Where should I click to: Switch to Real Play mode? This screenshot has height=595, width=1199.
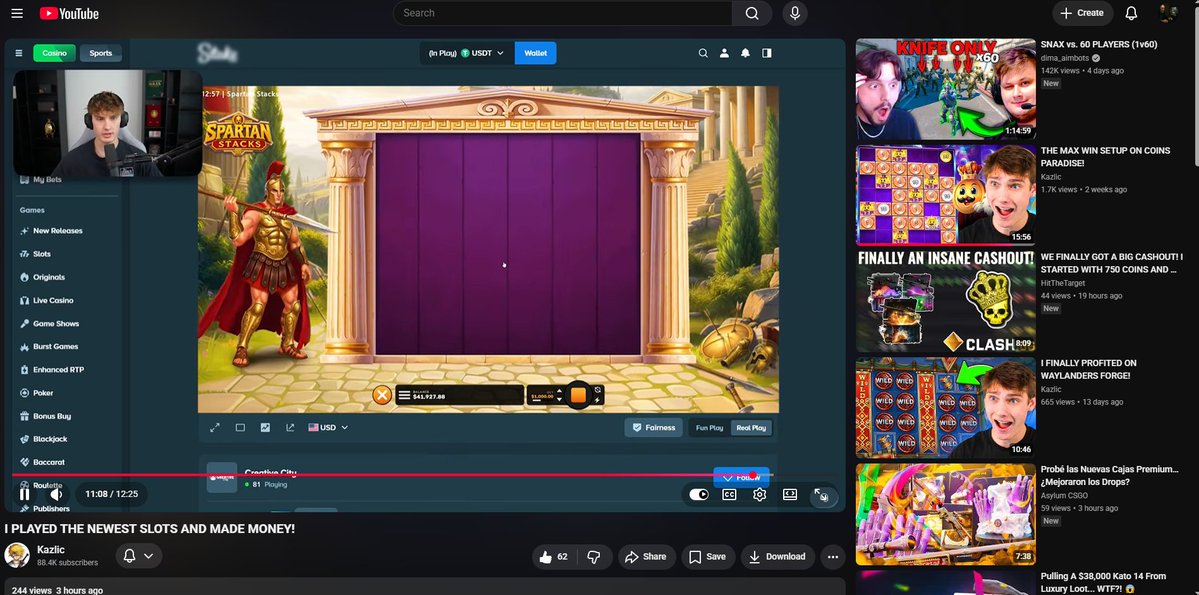point(751,428)
